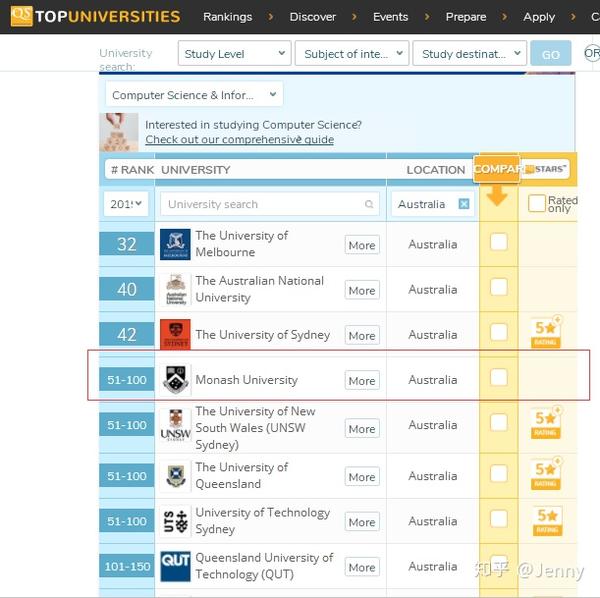Tick the Rated only checkbox
The width and height of the screenshot is (600, 598).
click(536, 203)
